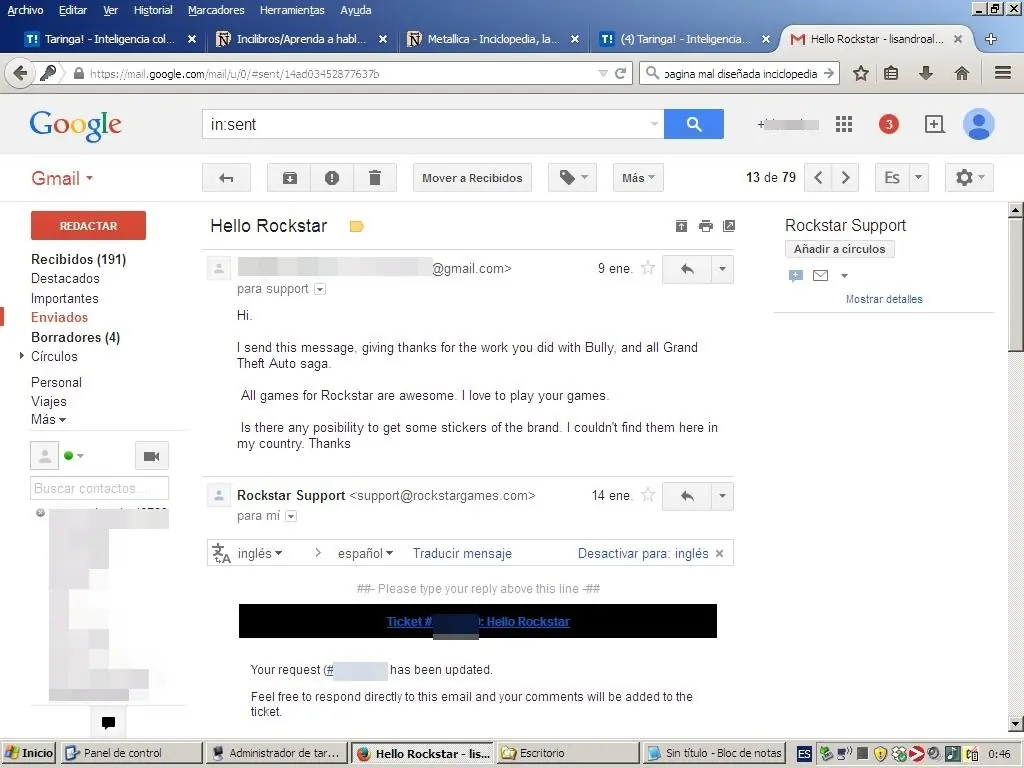Screen dimensions: 1024x768
Task: Switch to Incilibros/Aprenda a habl... tab
Action: click(301, 39)
